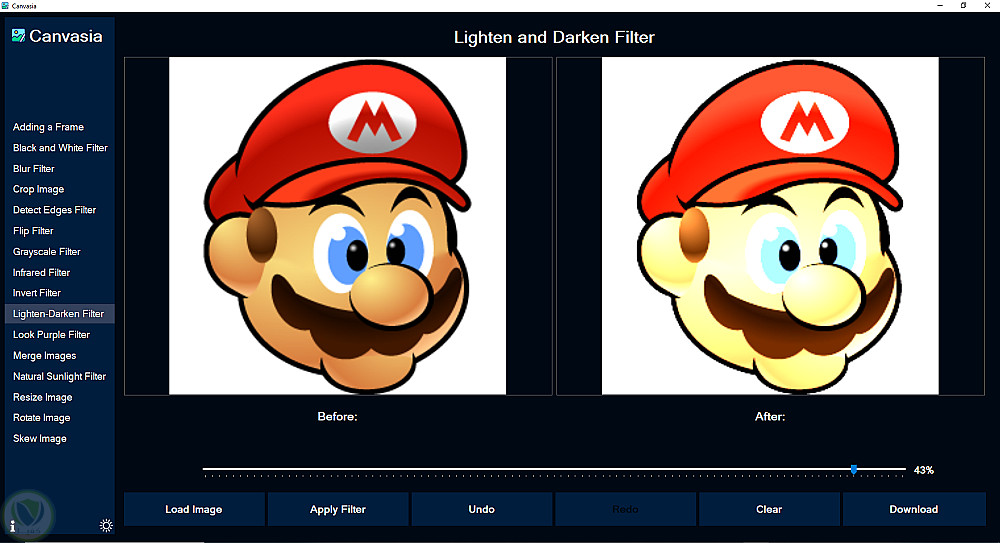Open Infrared Filter

pos(41,272)
